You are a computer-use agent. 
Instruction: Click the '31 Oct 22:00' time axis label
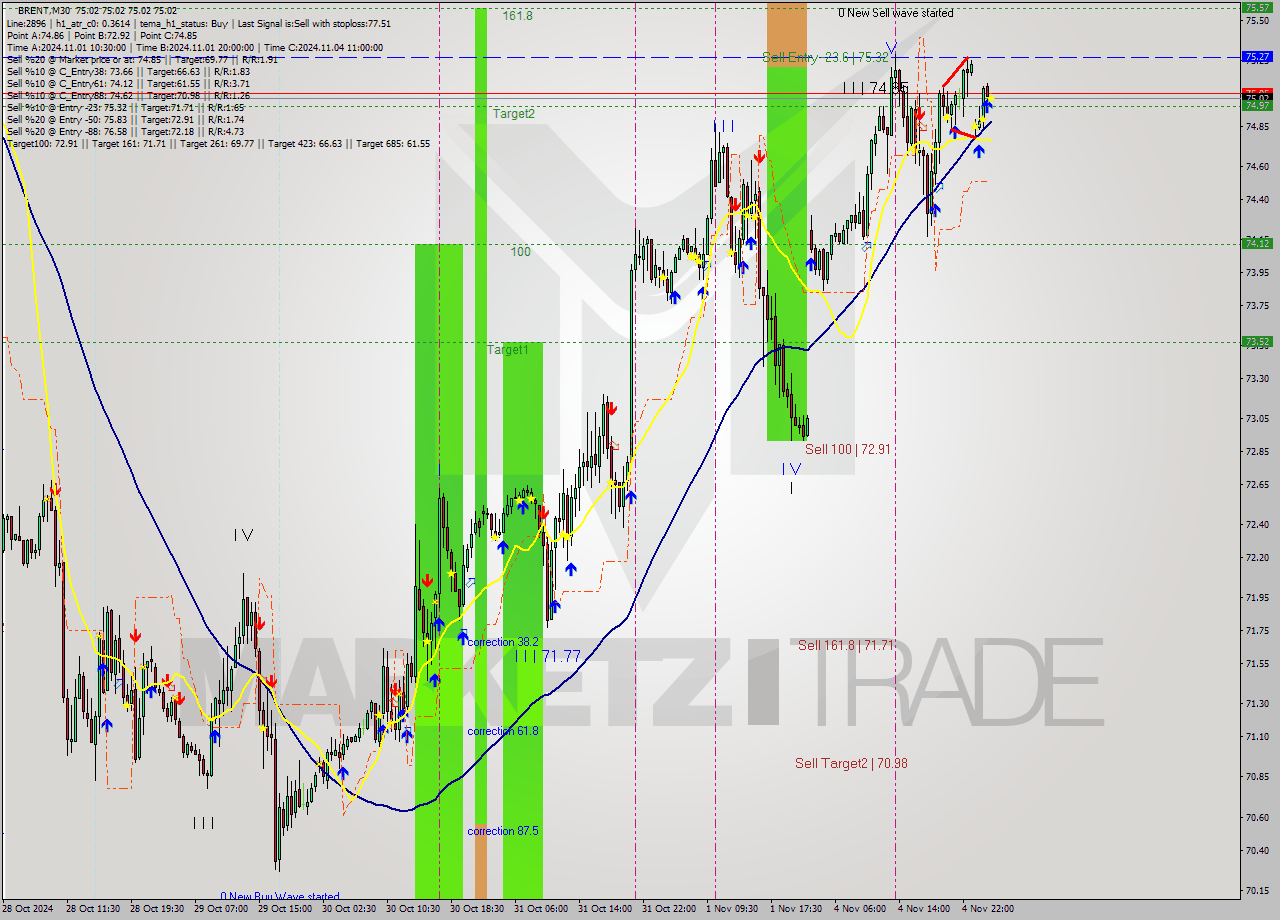[671, 909]
